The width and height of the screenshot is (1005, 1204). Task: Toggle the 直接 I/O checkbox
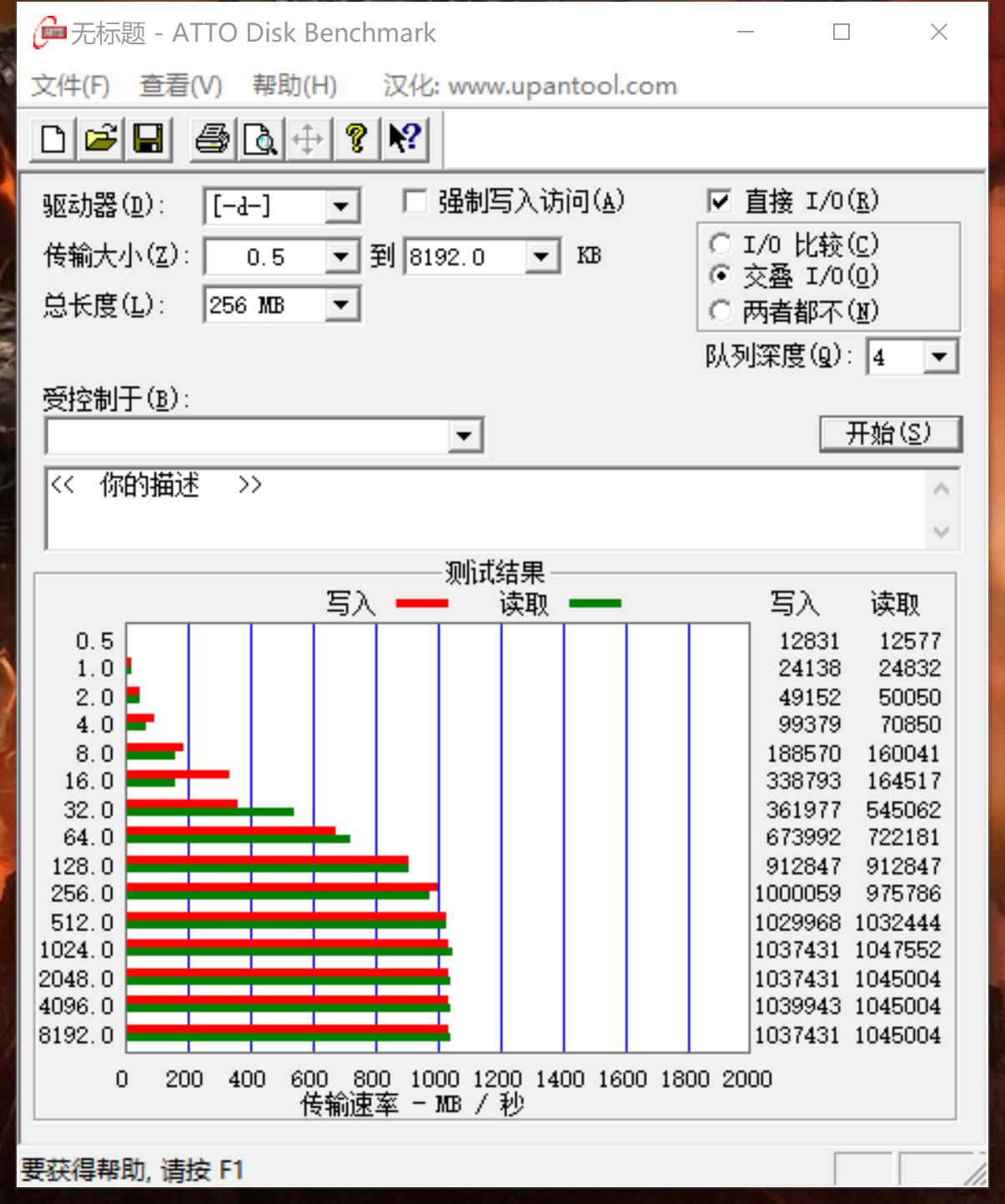click(x=719, y=201)
